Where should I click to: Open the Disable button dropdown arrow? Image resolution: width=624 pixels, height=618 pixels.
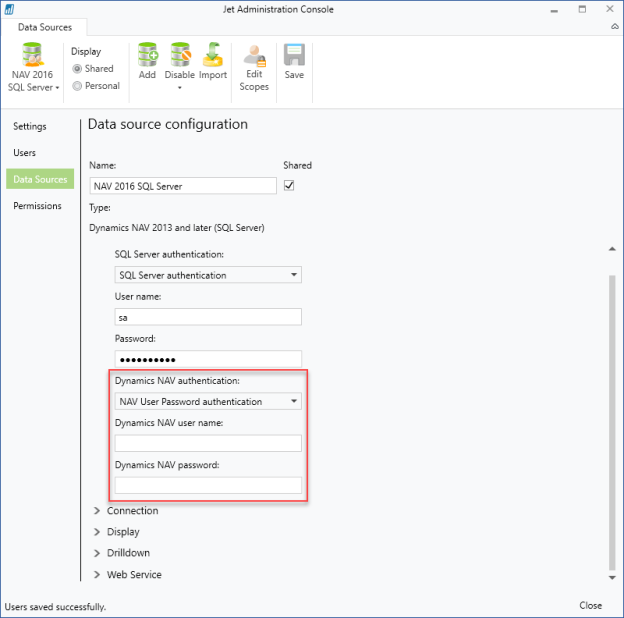(180, 88)
